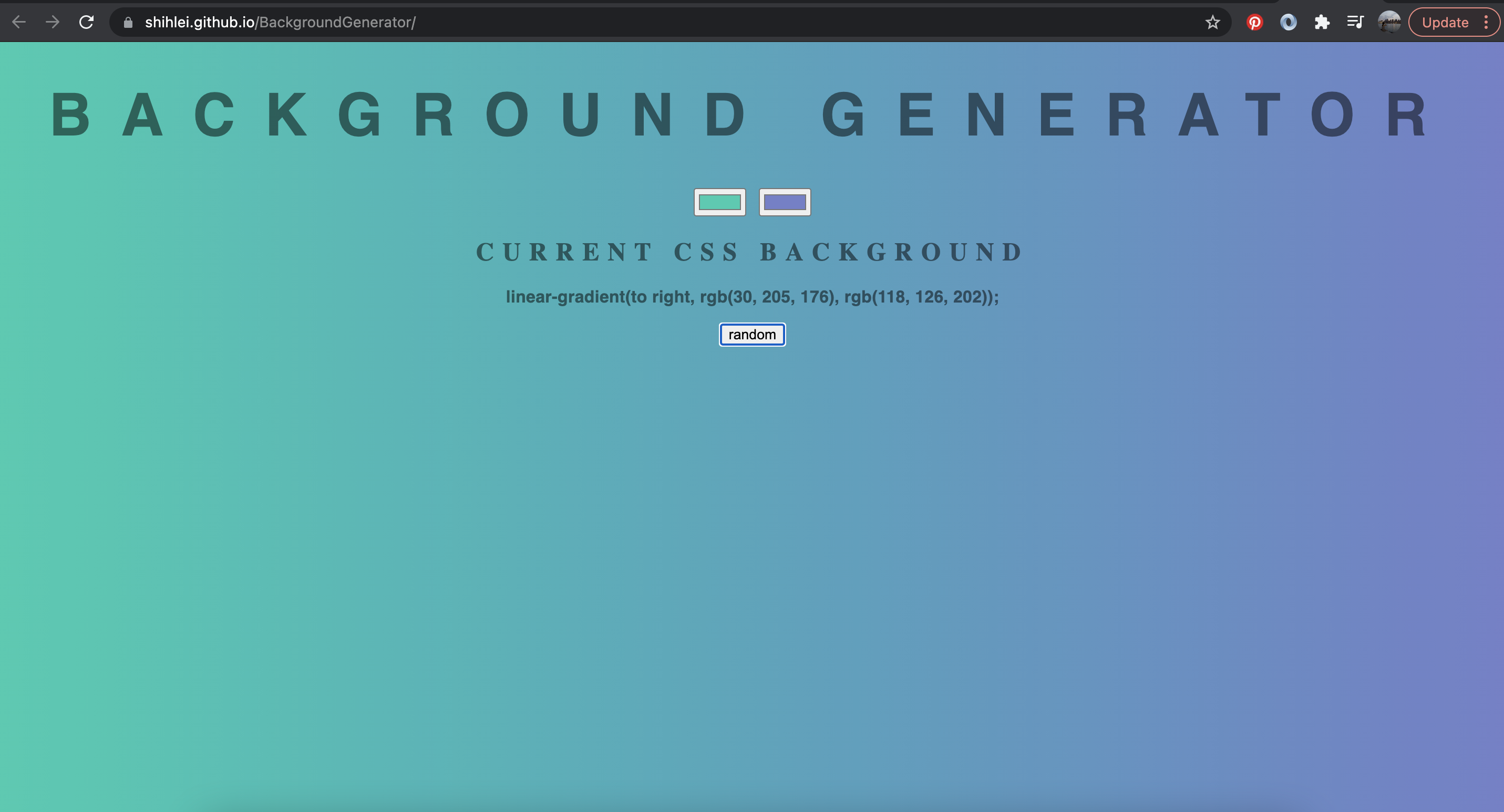Open the media control playlist icon
1504x812 pixels.
coord(1355,22)
